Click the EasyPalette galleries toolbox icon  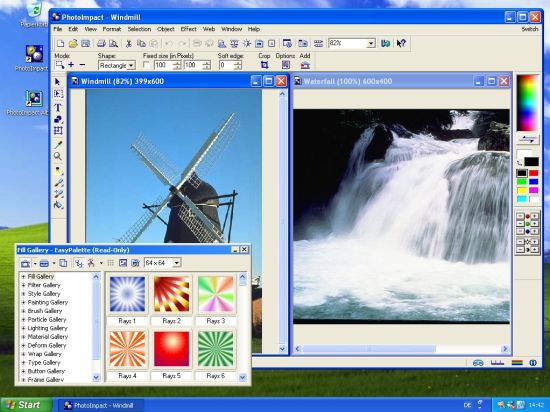pyautogui.click(x=25, y=263)
